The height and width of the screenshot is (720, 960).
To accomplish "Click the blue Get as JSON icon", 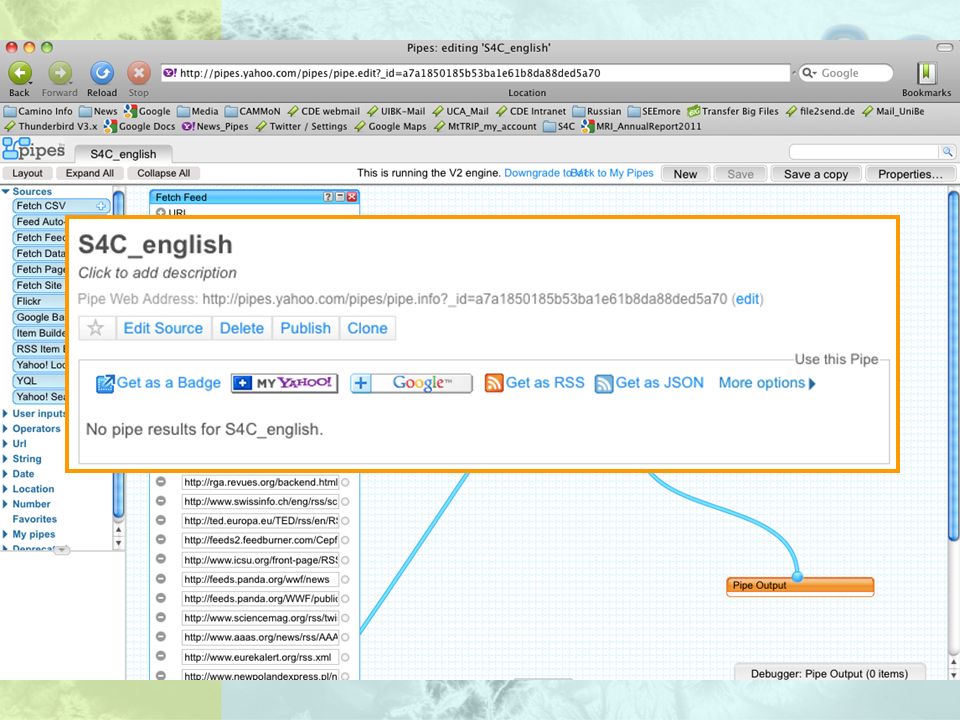I will (604, 384).
